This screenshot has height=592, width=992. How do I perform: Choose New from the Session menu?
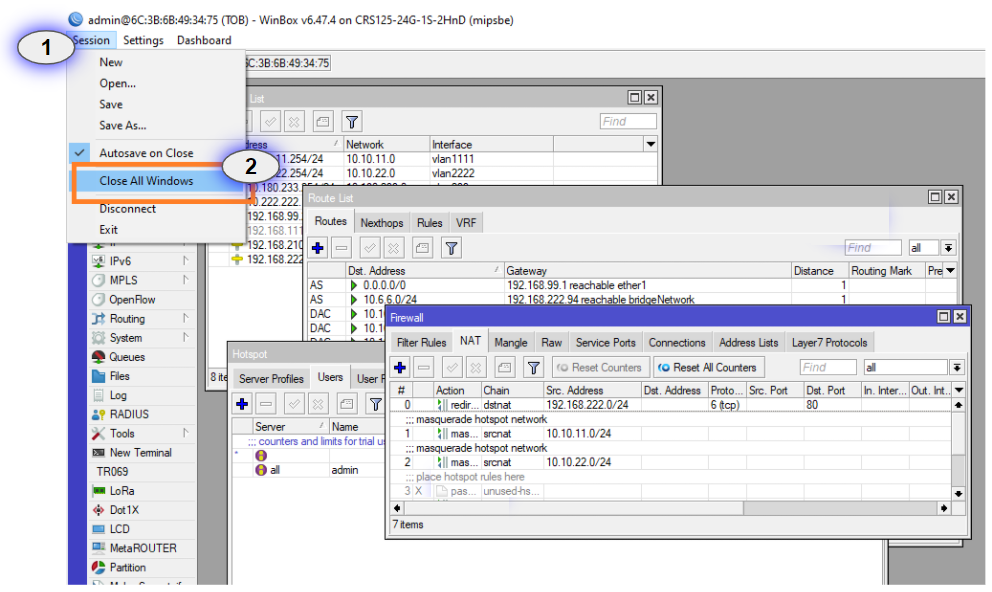tap(111, 62)
